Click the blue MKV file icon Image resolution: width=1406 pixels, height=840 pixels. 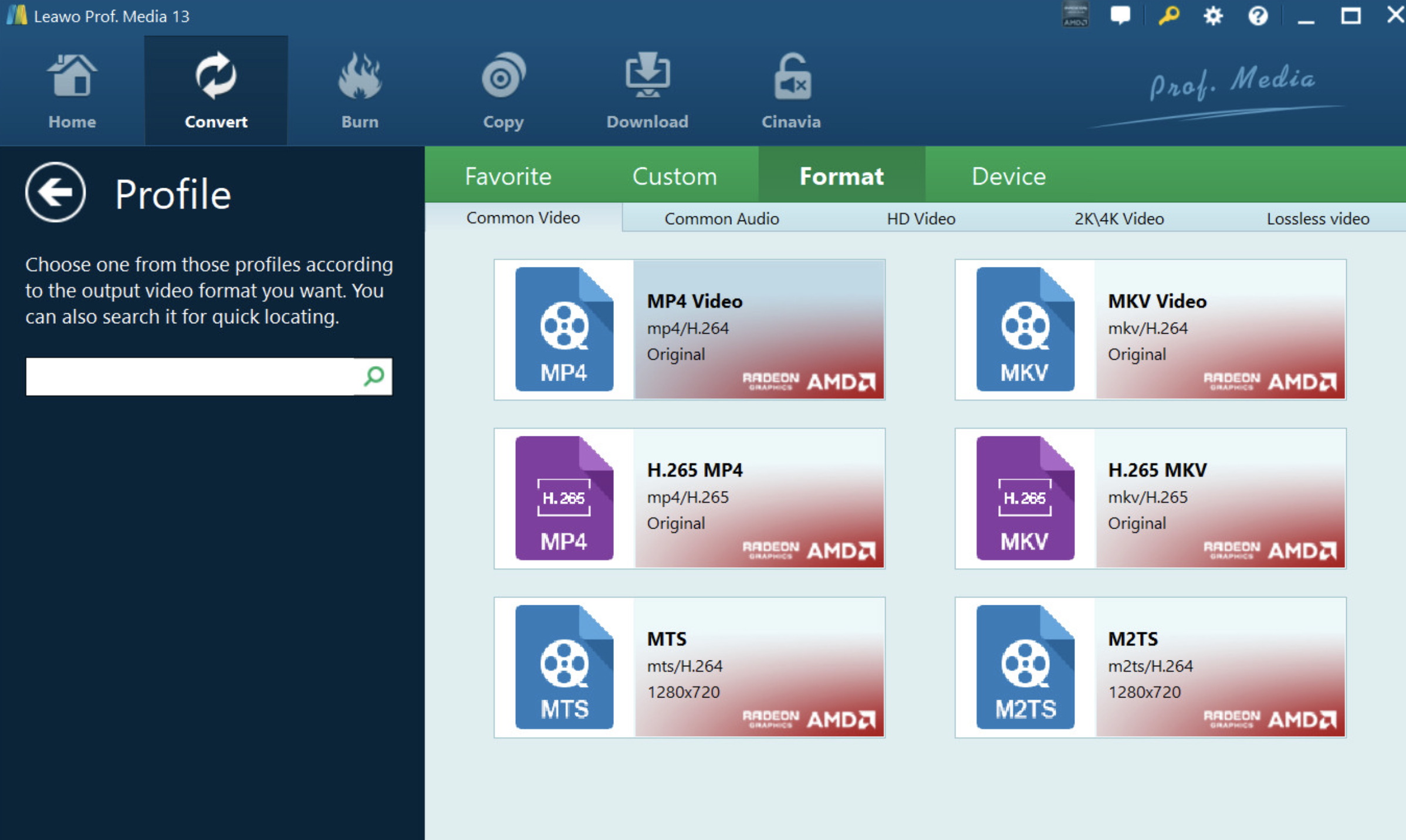1025,329
